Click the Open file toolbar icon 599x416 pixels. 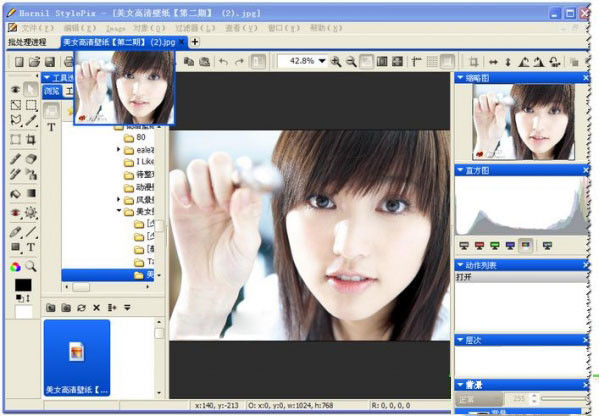pos(34,62)
